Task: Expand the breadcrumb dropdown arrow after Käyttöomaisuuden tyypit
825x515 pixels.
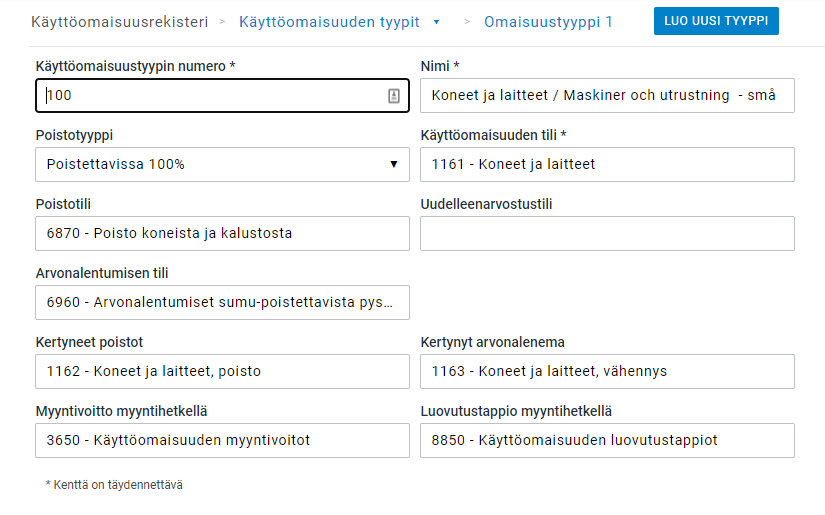Action: pos(436,21)
